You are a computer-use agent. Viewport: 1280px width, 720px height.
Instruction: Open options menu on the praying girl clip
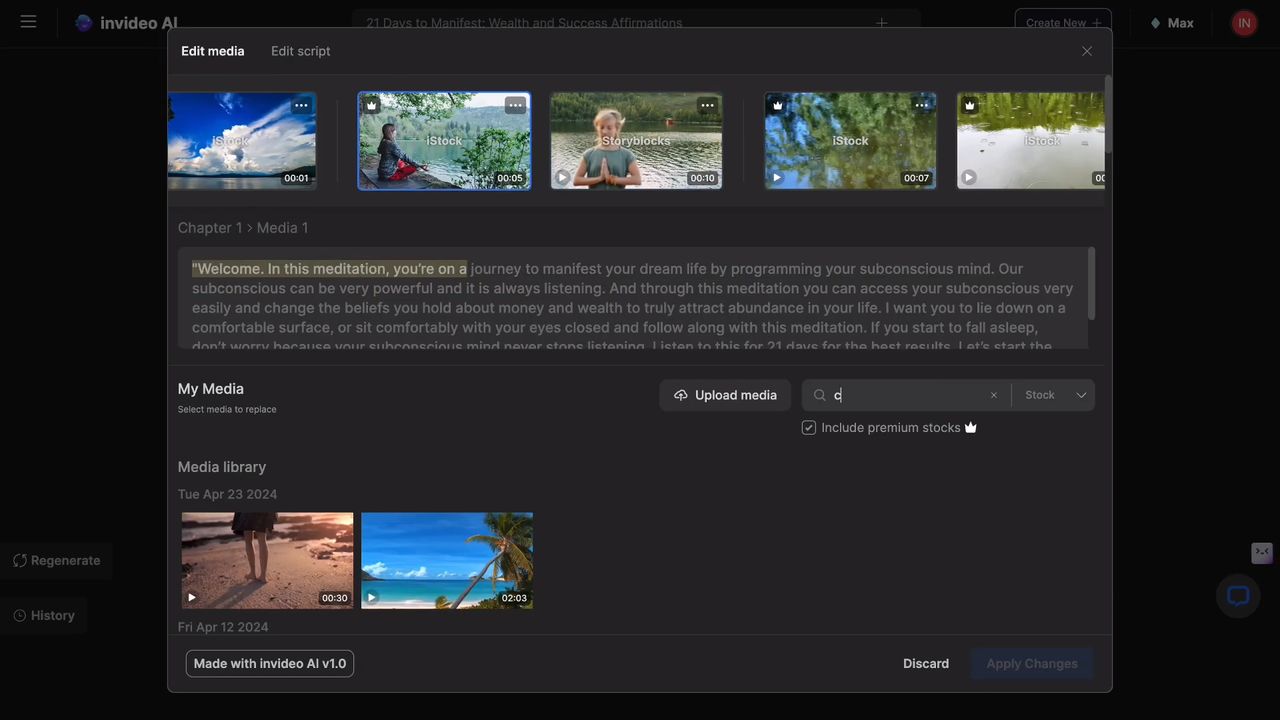pyautogui.click(x=707, y=105)
